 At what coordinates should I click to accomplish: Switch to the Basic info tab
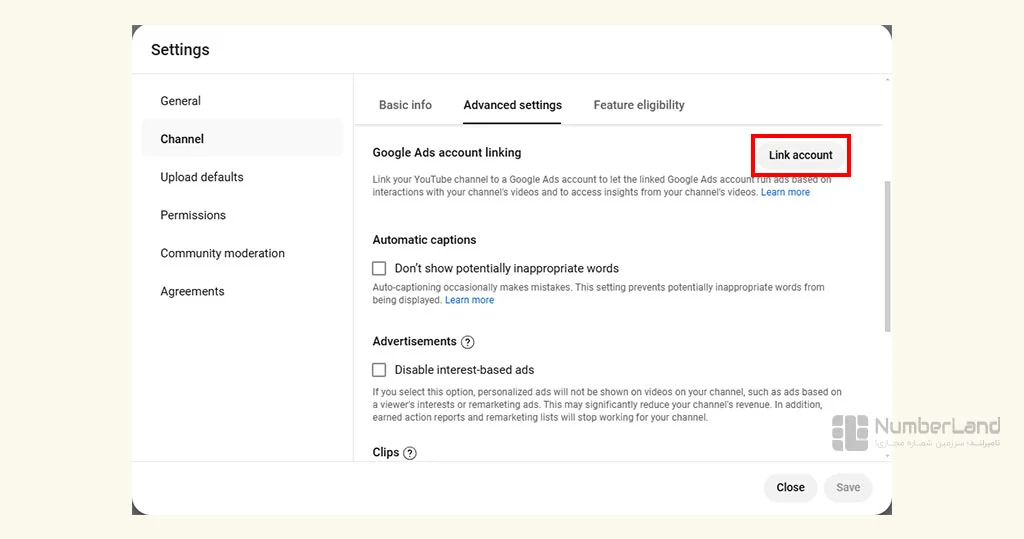[405, 105]
